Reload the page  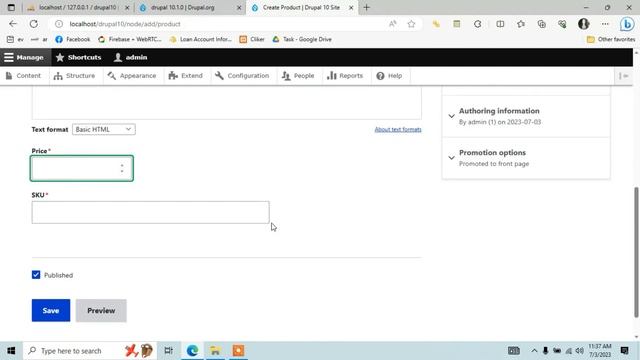pos(33,24)
